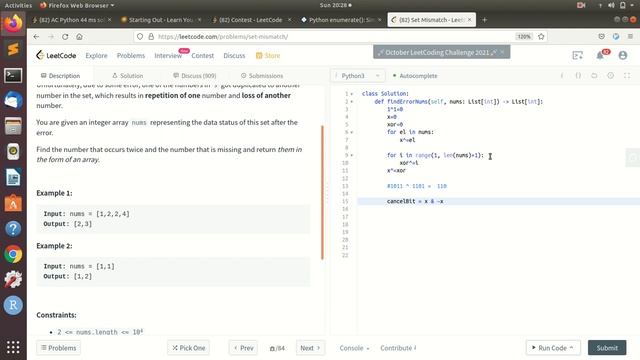Expand the Console panel

click(354, 348)
